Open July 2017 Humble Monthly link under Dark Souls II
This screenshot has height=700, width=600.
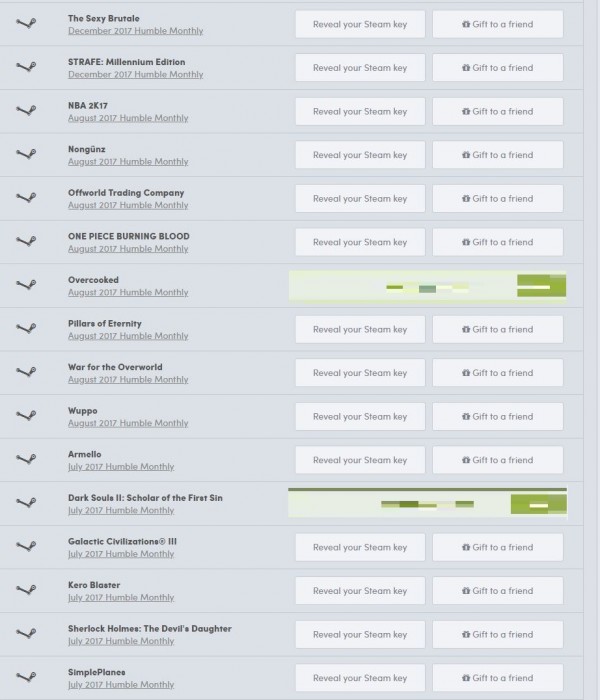(121, 510)
